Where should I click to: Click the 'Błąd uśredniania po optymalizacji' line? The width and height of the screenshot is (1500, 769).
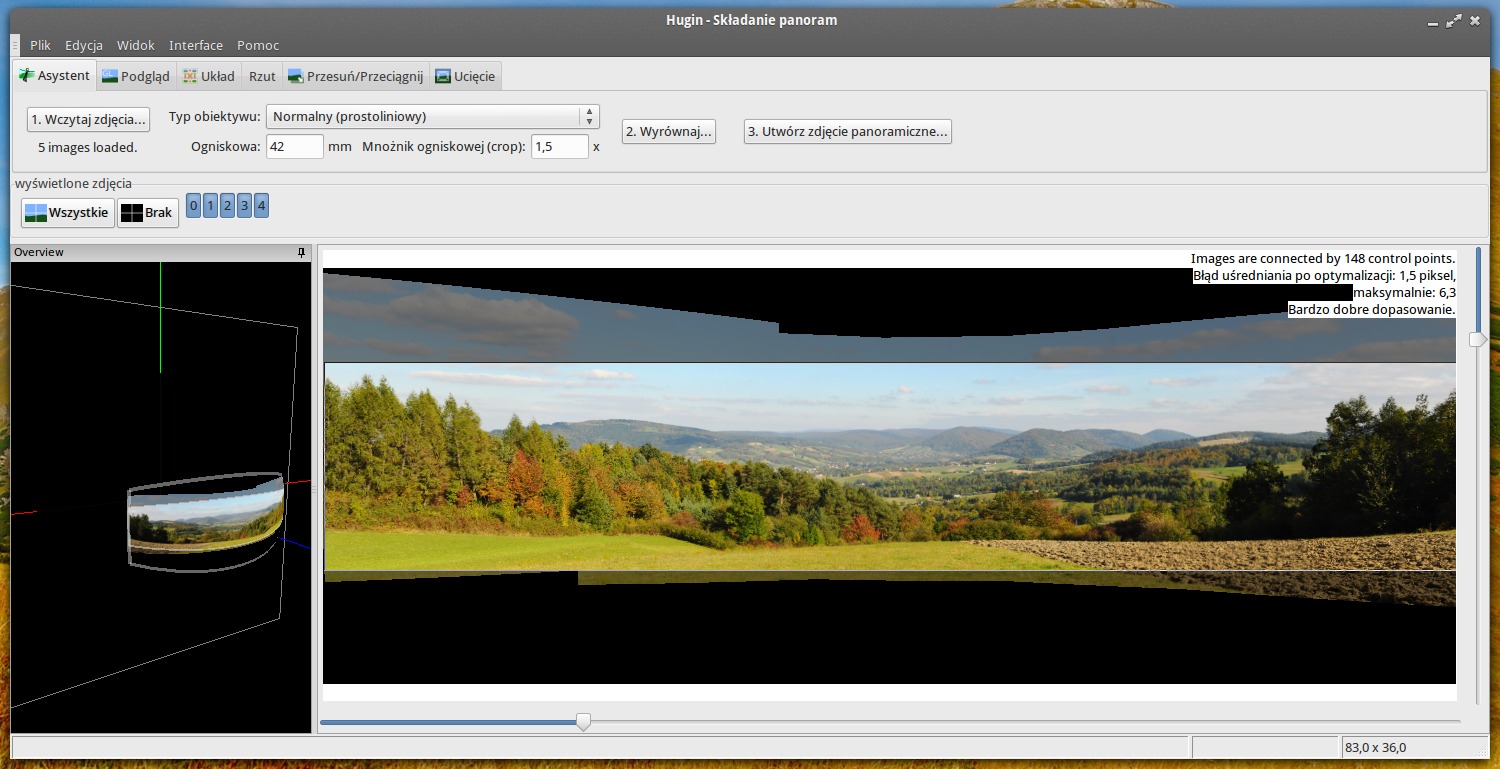click(1324, 275)
